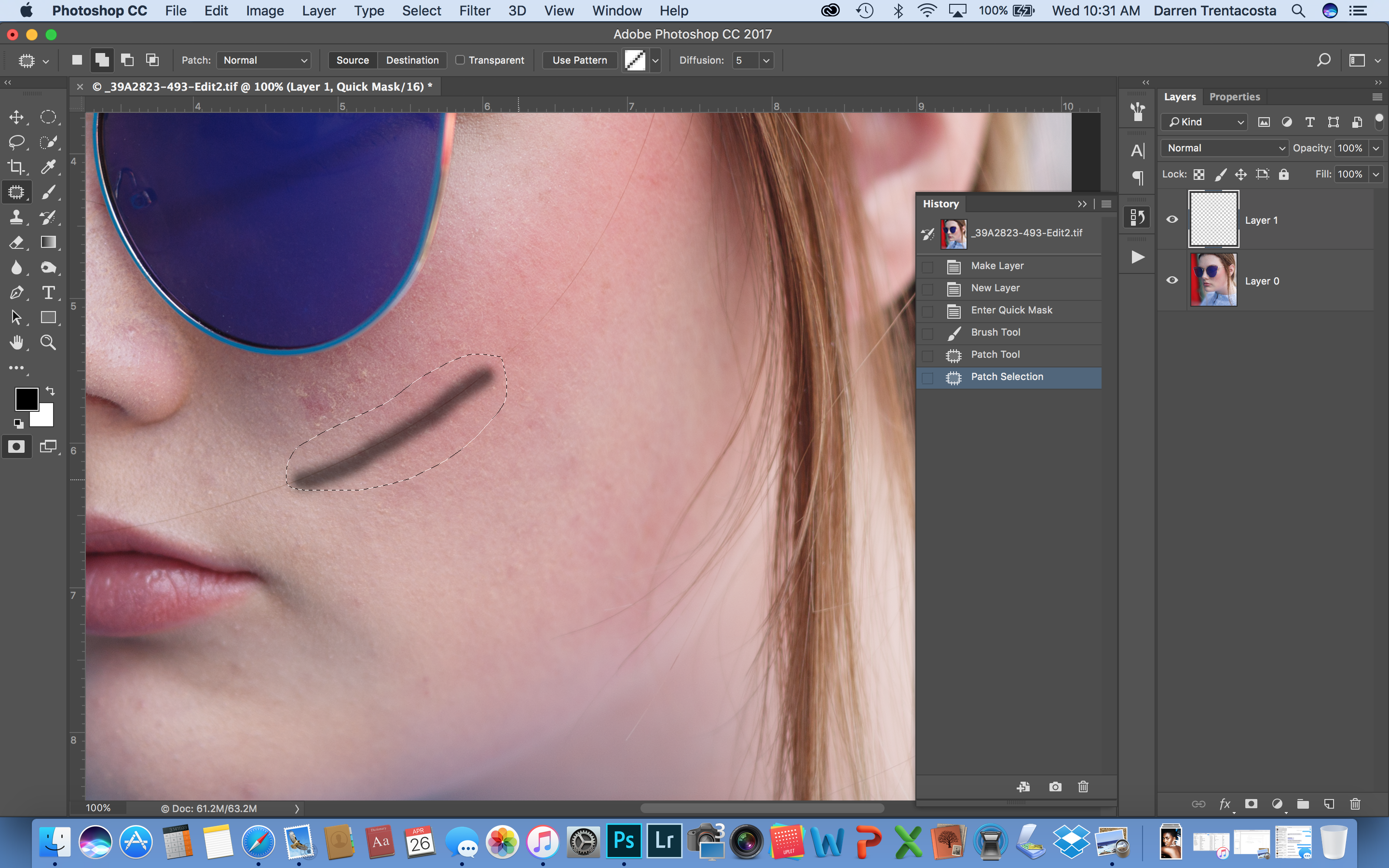
Task: Create new snapshot with camera icon
Action: tap(1055, 787)
